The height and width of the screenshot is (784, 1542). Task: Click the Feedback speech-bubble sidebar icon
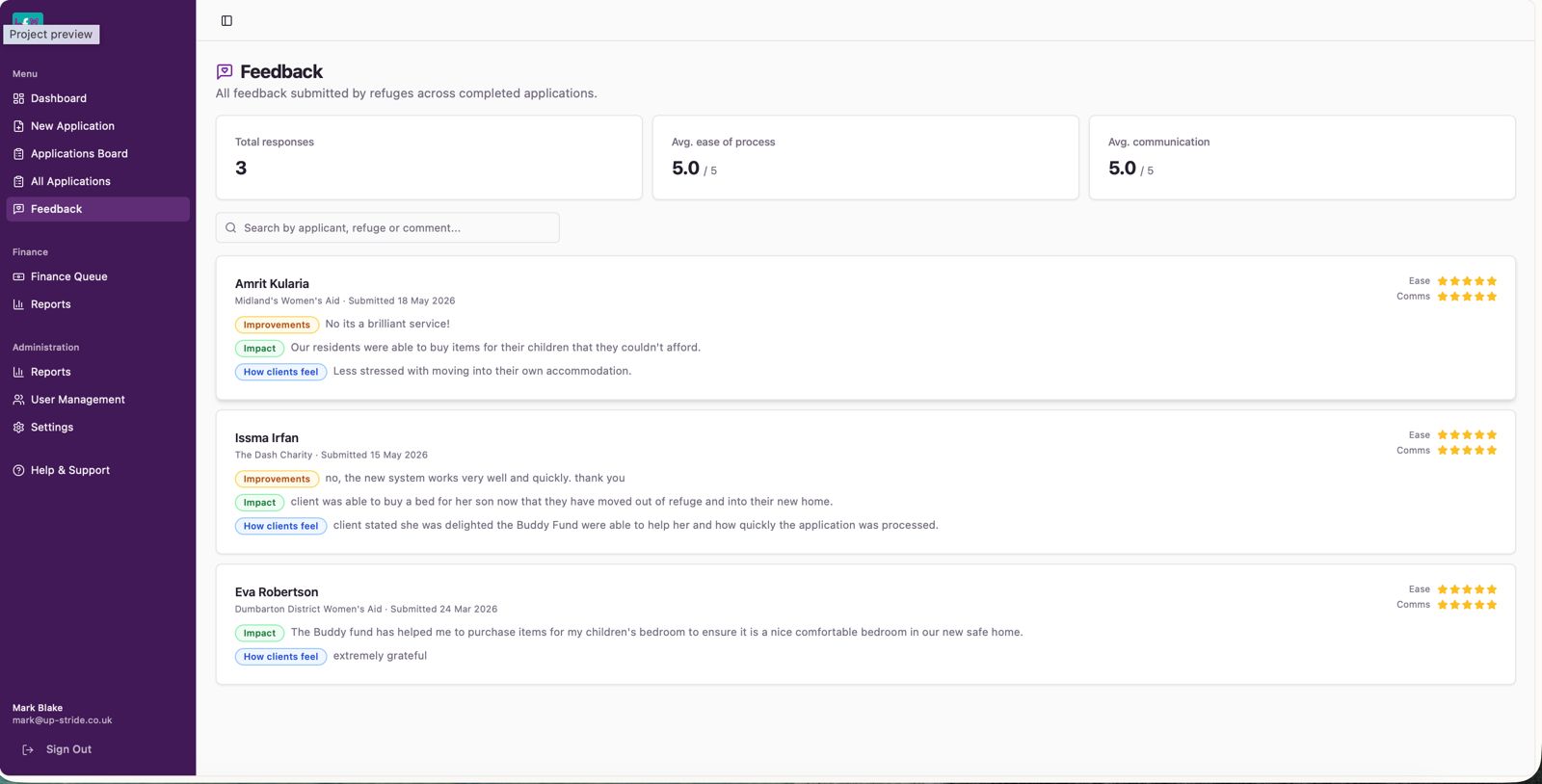(x=18, y=209)
